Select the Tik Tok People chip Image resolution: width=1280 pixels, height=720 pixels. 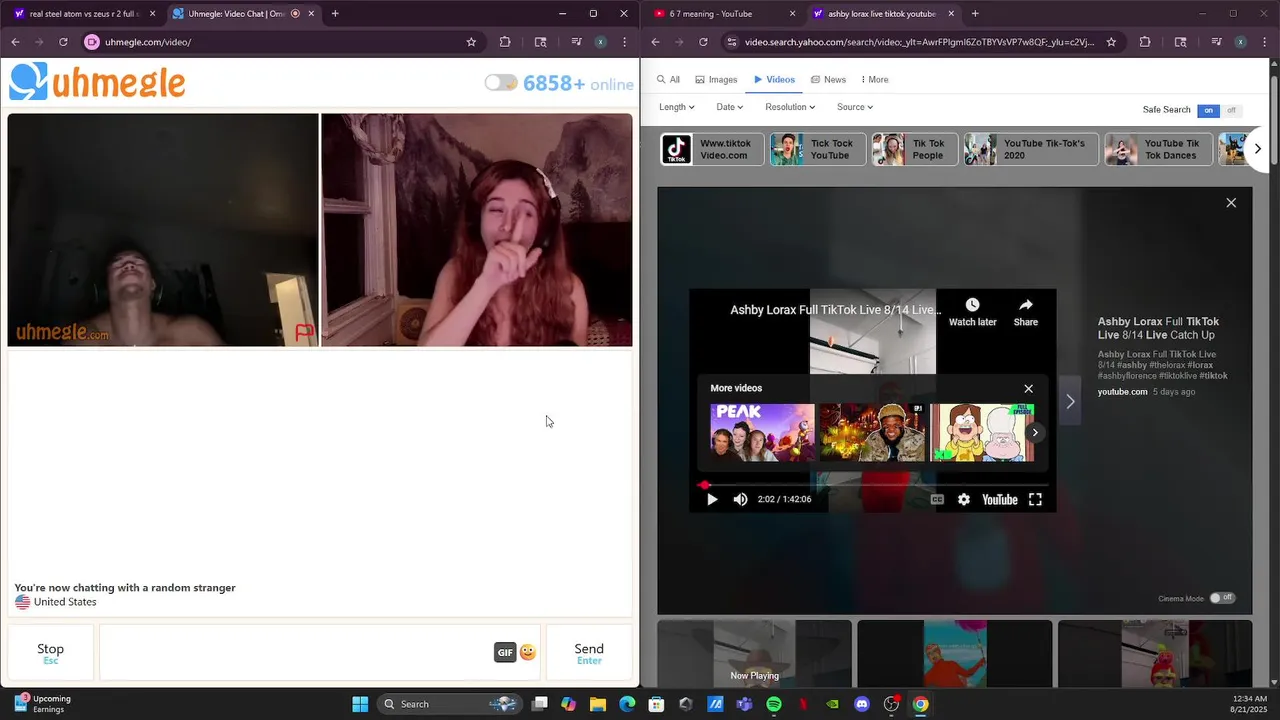pyautogui.click(x=915, y=149)
